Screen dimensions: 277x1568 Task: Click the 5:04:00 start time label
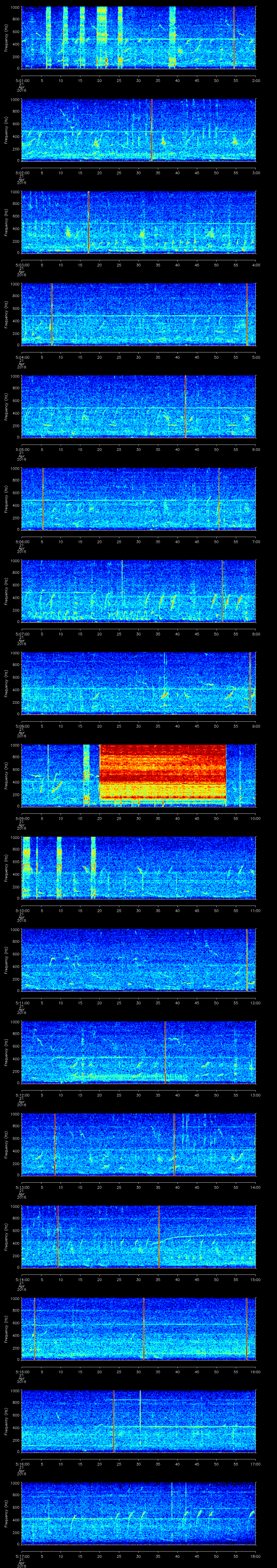coord(22,357)
